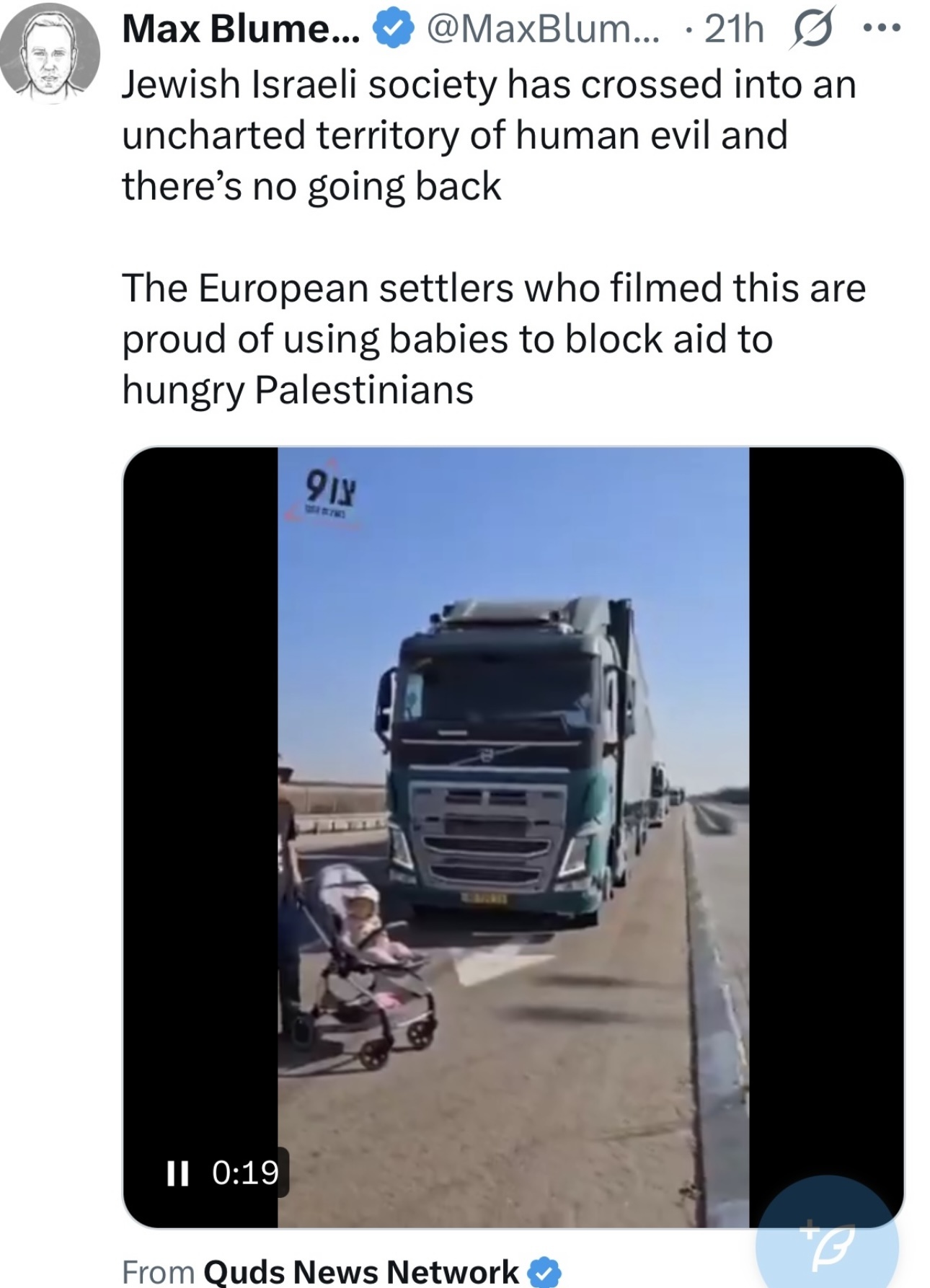930x1288 pixels.
Task: Pause the video with the pause icon
Action: (177, 1172)
